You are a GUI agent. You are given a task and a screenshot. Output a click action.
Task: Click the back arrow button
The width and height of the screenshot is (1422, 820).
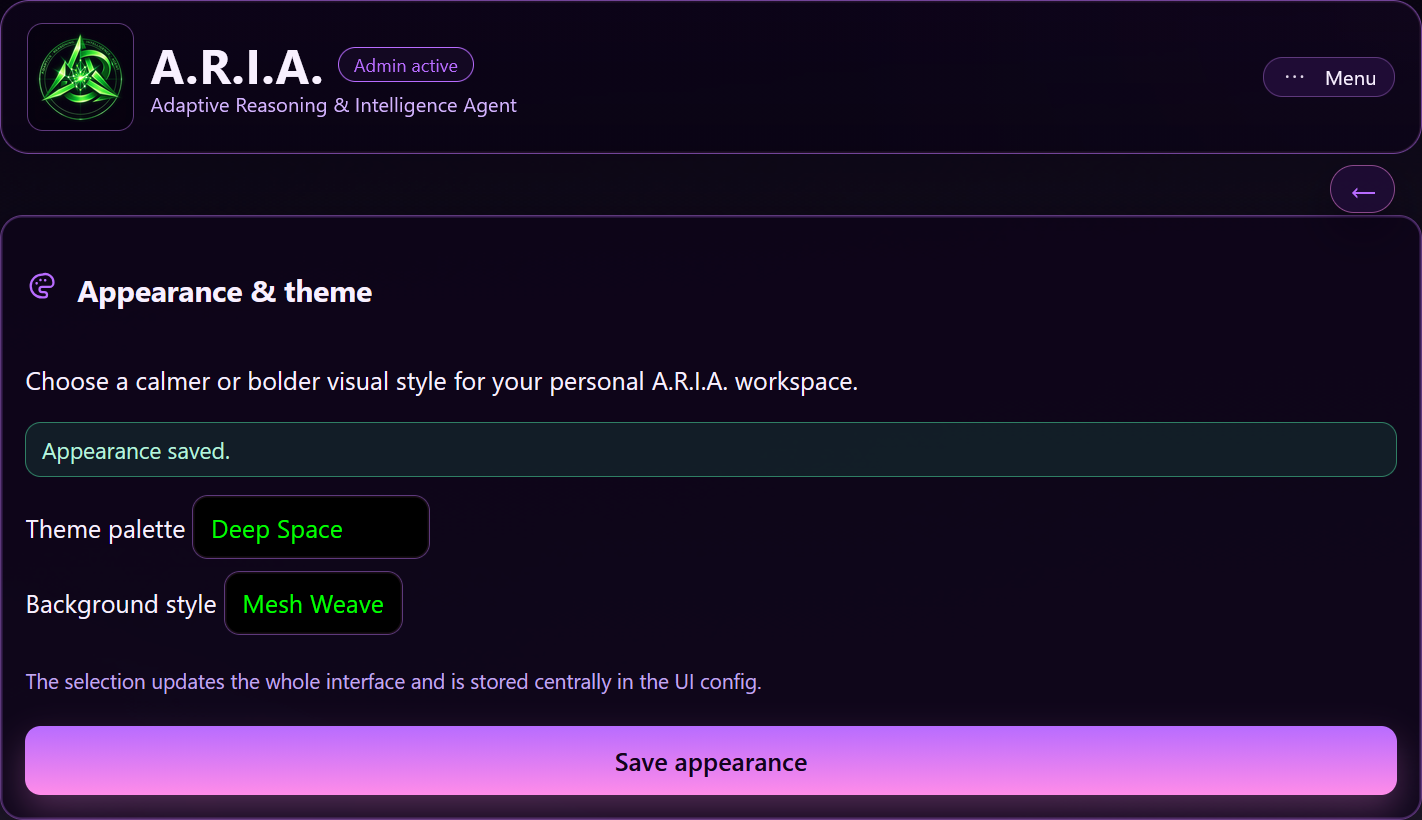pyautogui.click(x=1362, y=190)
